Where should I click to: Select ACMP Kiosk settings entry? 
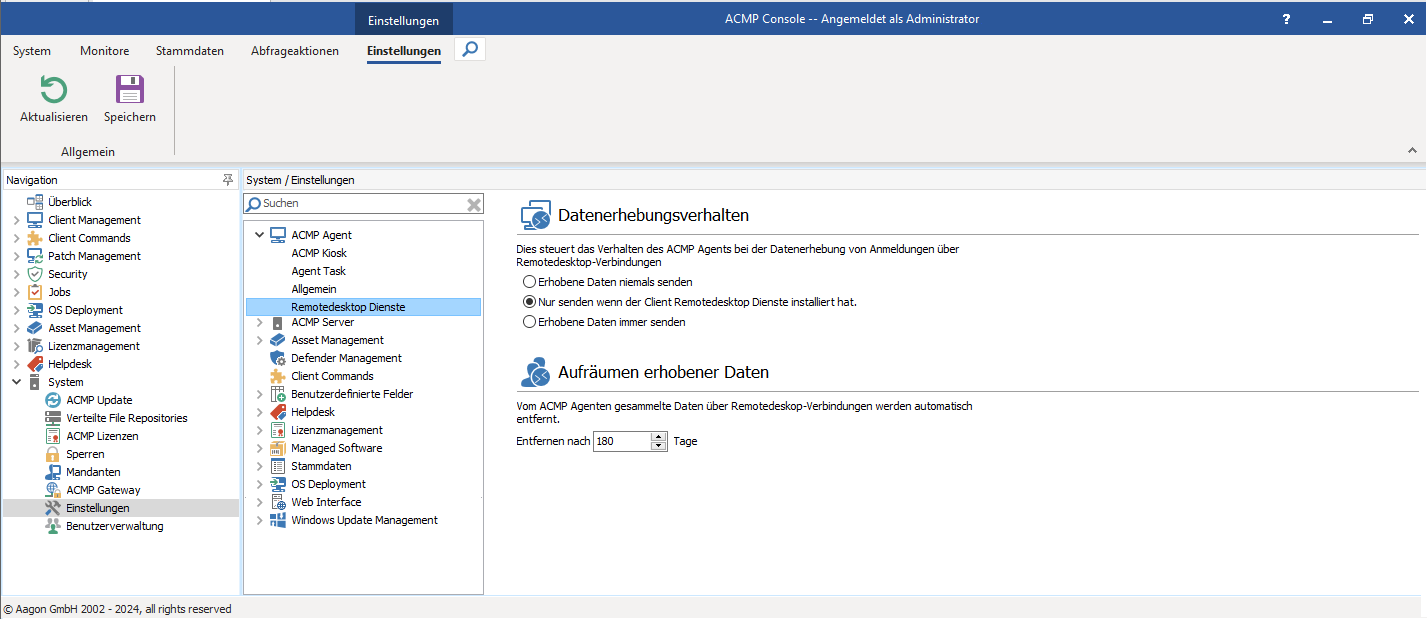point(319,253)
